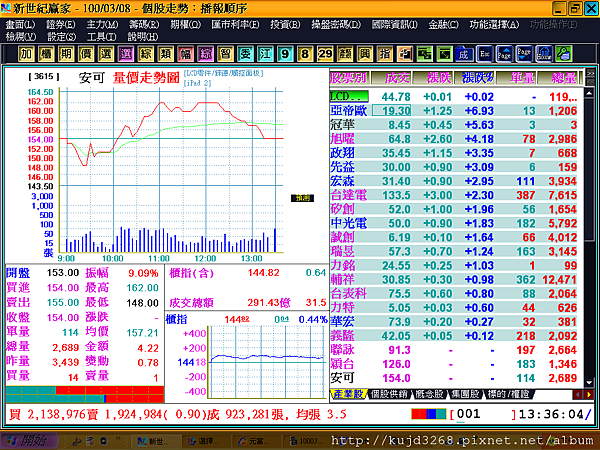The image size is (600, 450).
Task: Switch to the 選擇 taskbar window
Action: click(x=204, y=441)
